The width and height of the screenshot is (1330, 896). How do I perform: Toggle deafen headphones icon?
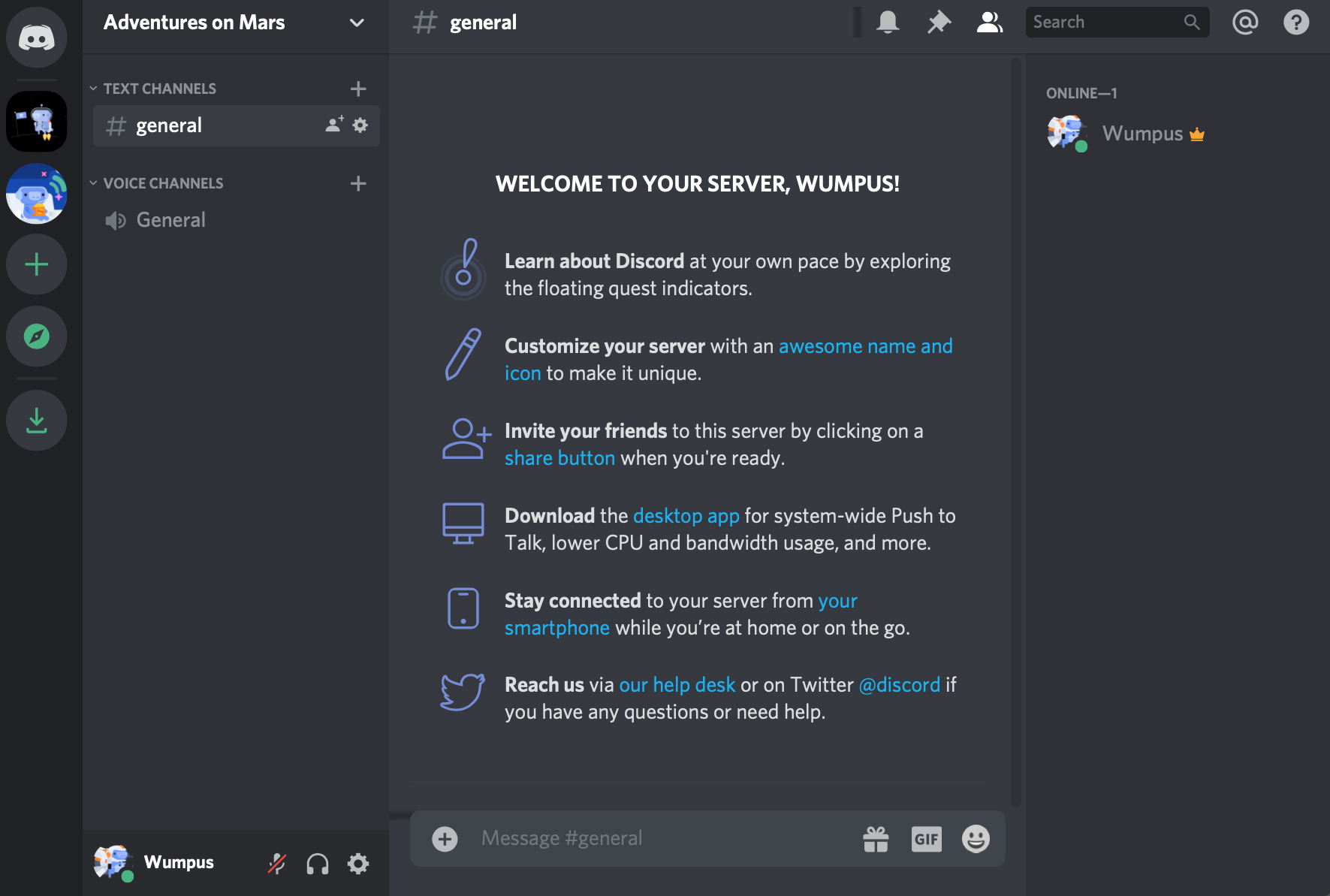[x=318, y=864]
